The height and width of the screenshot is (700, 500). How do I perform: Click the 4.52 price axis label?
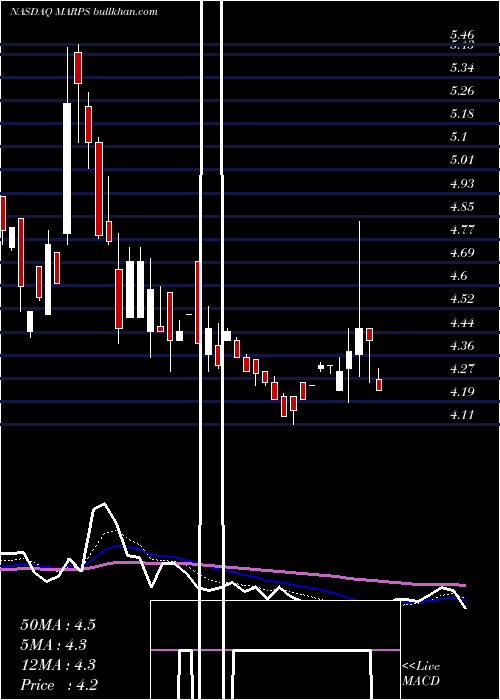tap(462, 299)
